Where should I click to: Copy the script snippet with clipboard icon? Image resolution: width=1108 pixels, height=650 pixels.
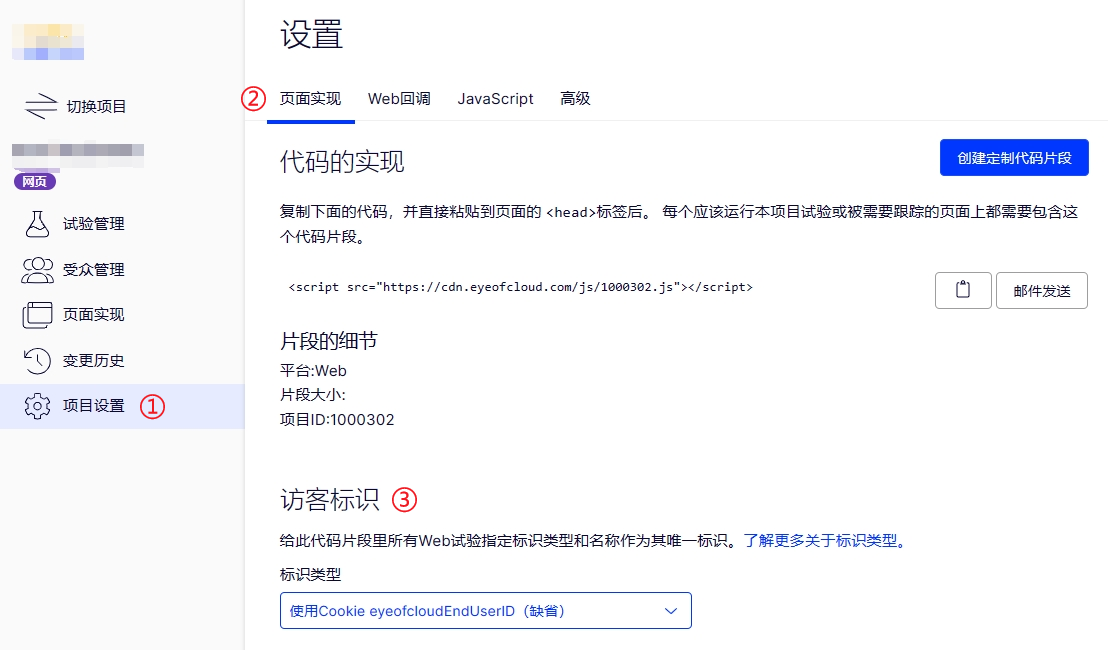click(963, 290)
